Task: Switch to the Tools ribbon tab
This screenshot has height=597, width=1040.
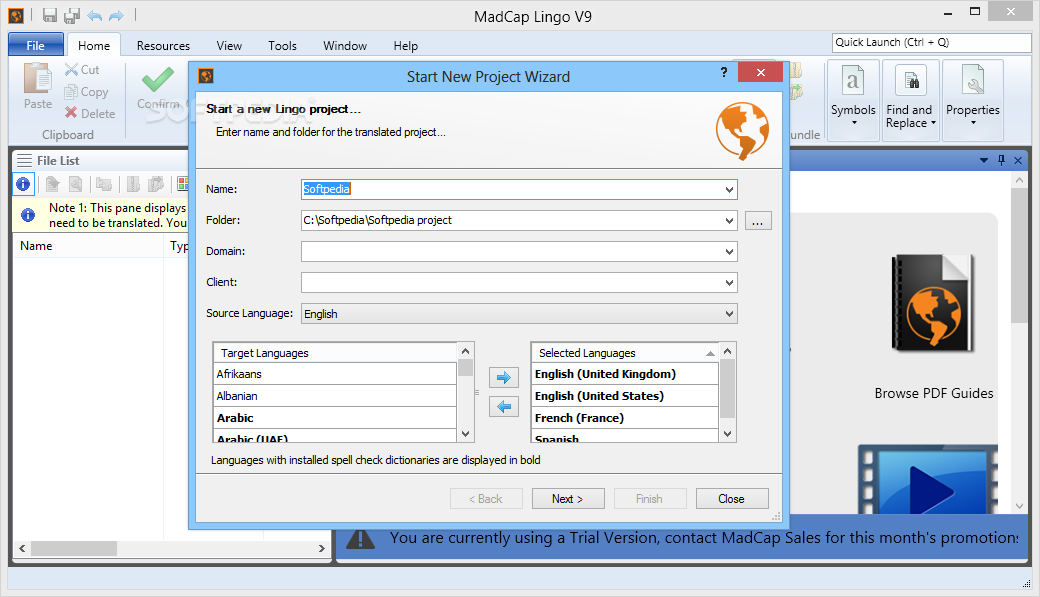Action: point(283,46)
